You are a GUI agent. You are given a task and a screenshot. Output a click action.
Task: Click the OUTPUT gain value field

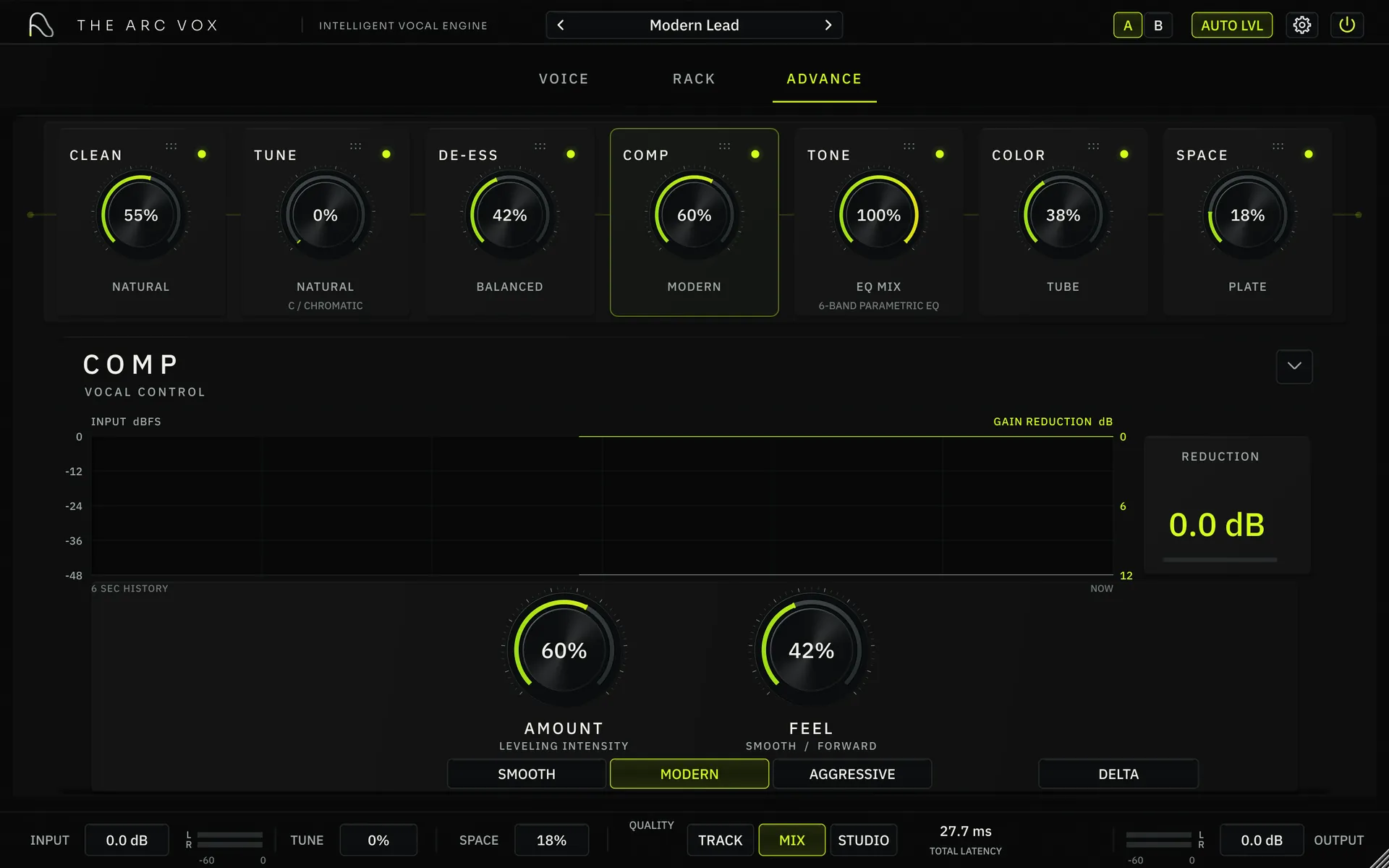click(1262, 840)
